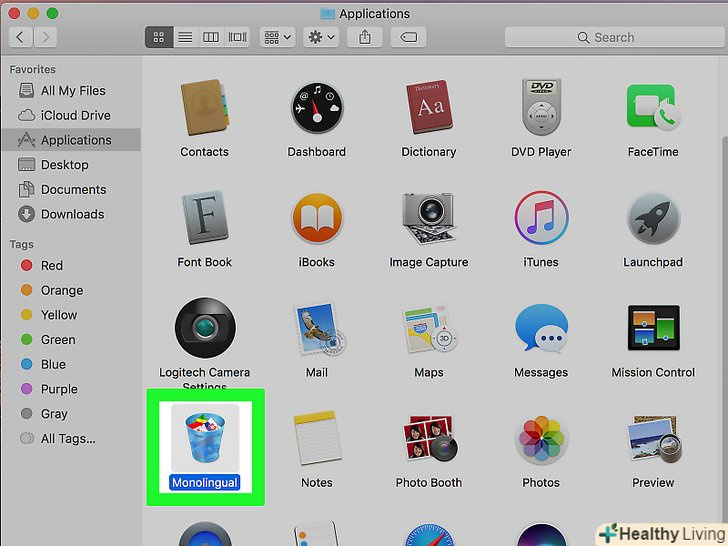Click the "Monolingual" file name label
The height and width of the screenshot is (546, 728).
click(205, 483)
